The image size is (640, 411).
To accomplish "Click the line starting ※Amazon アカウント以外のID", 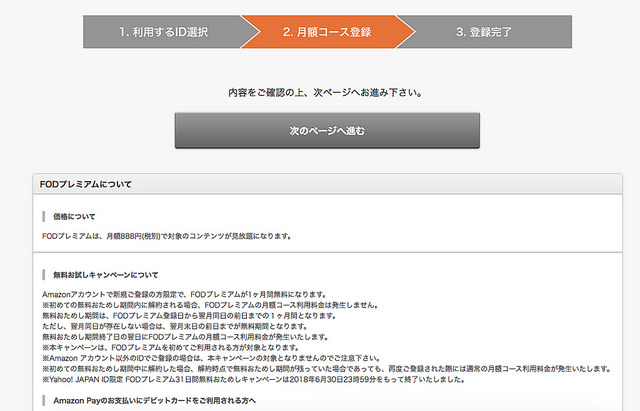I will pyautogui.click(x=211, y=358).
